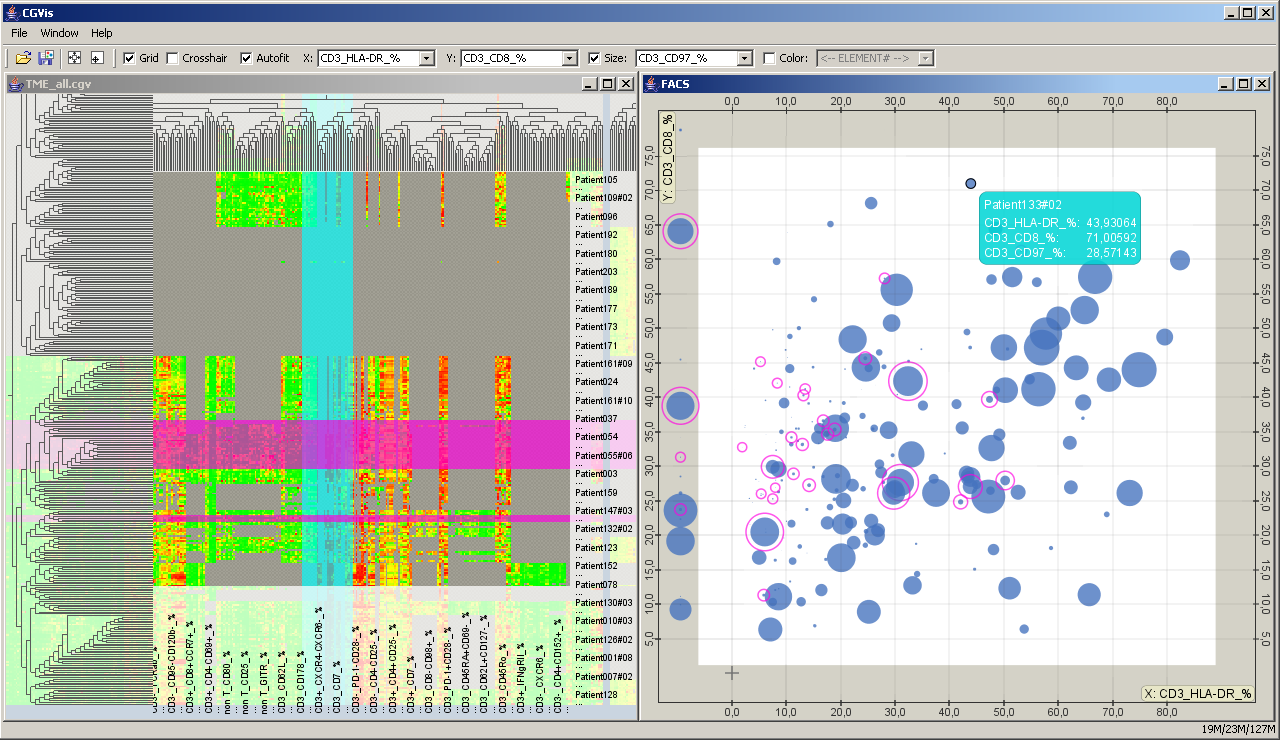Select row Patient203 in heatmap
The width and height of the screenshot is (1280, 740).
click(x=595, y=272)
